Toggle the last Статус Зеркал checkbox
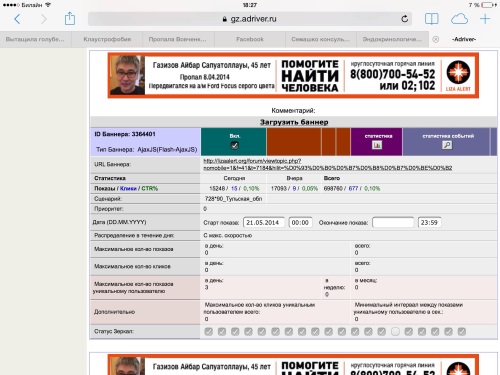500x375 pixels. [462, 331]
